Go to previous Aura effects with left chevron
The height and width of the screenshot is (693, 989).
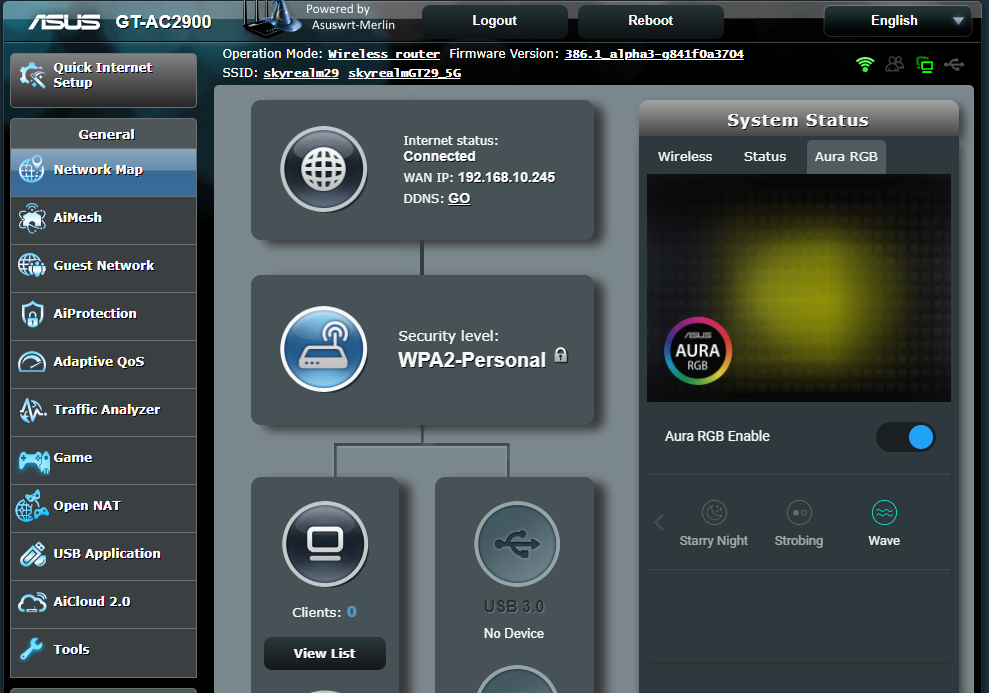point(659,522)
